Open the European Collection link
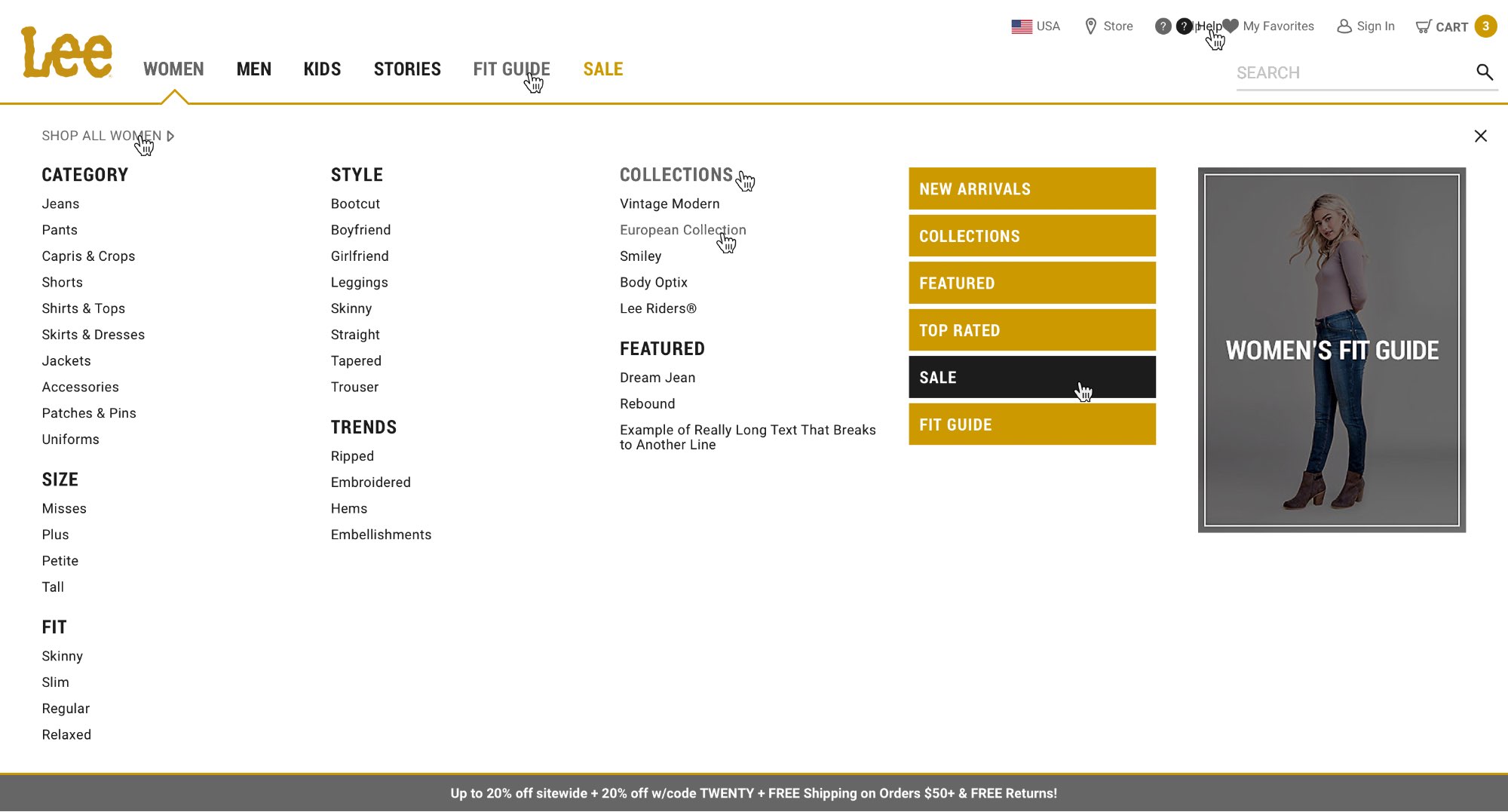Screen dimensions: 1508x812 tap(682, 230)
